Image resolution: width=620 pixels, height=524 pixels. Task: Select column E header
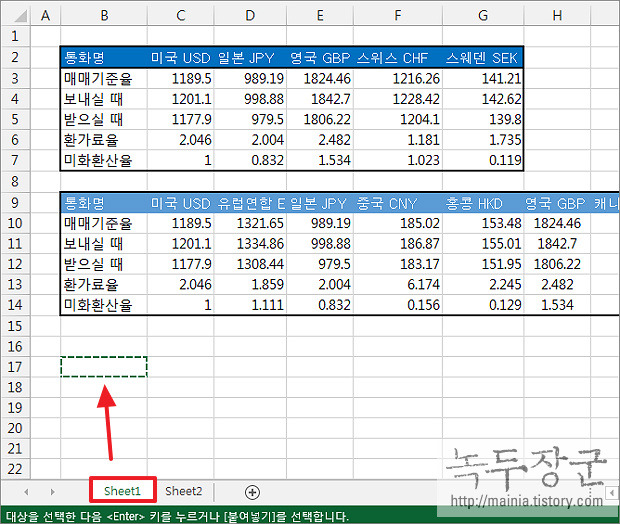320,16
